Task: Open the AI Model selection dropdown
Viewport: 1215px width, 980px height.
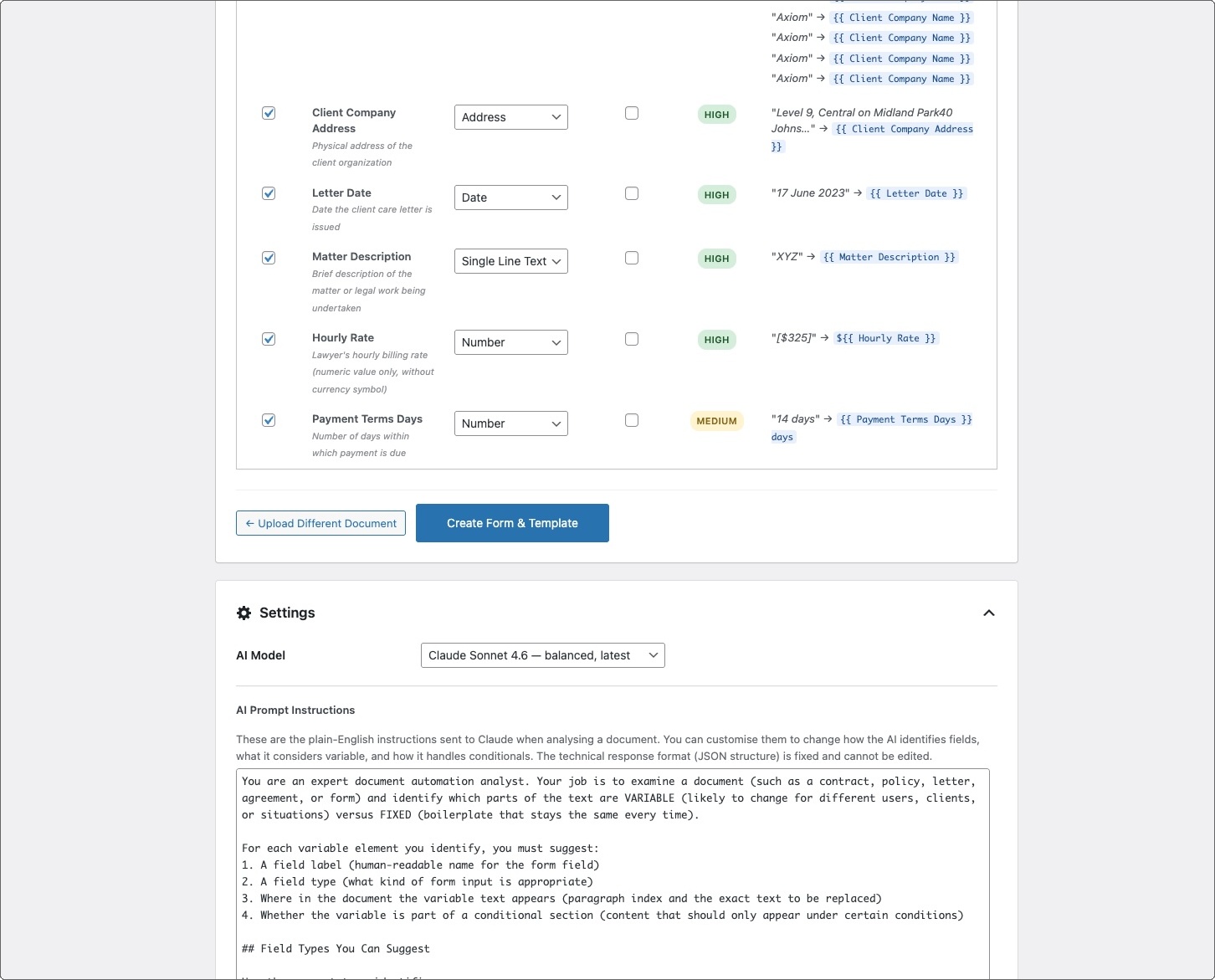Action: pos(542,655)
